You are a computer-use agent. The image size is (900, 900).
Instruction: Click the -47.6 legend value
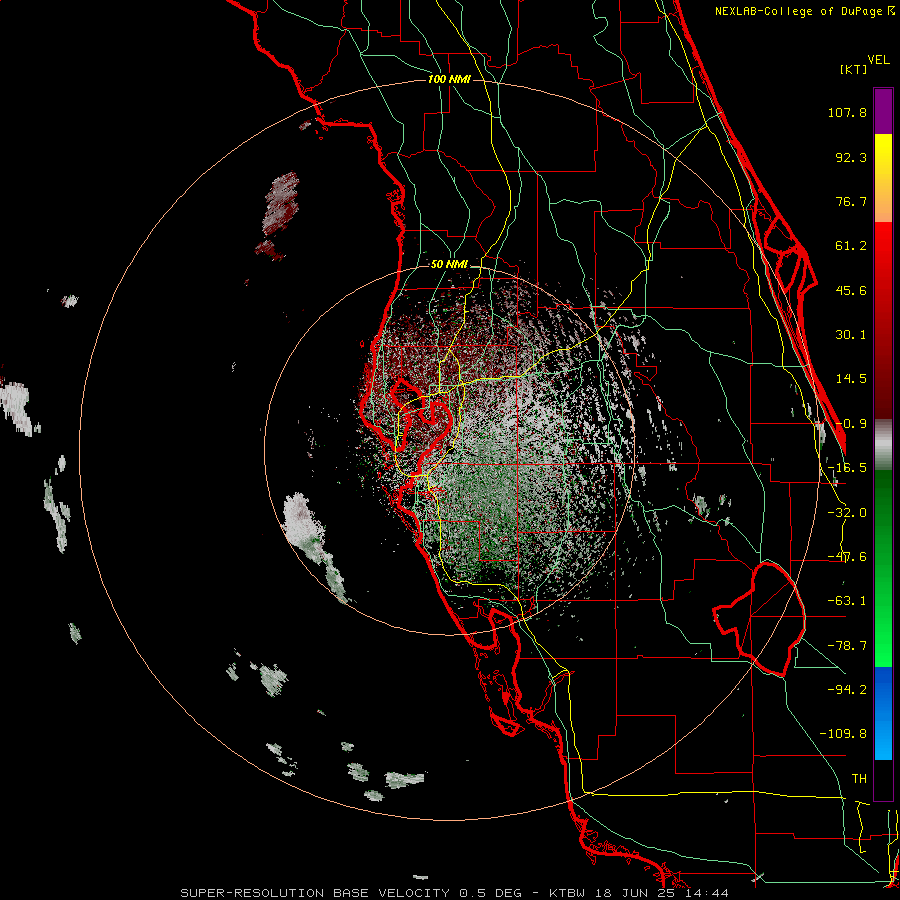(847, 557)
